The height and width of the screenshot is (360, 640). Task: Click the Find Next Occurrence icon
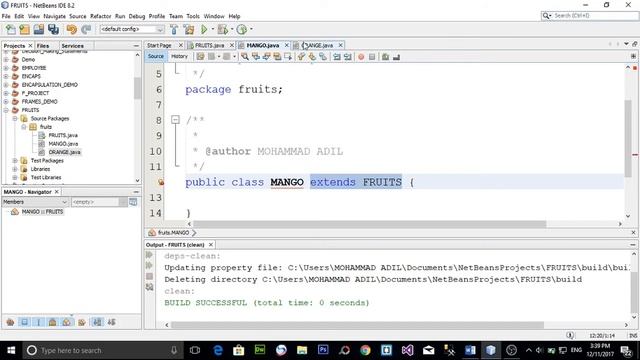[267, 57]
